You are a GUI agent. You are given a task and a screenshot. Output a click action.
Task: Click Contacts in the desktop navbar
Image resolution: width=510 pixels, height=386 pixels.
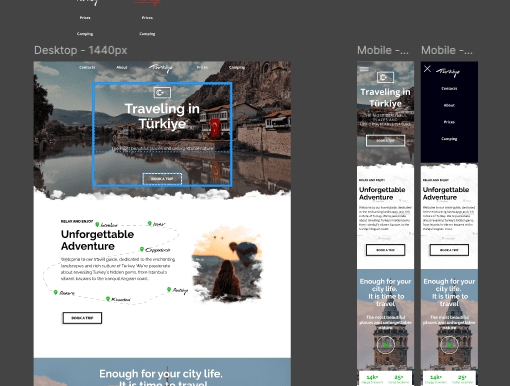pyautogui.click(x=87, y=67)
